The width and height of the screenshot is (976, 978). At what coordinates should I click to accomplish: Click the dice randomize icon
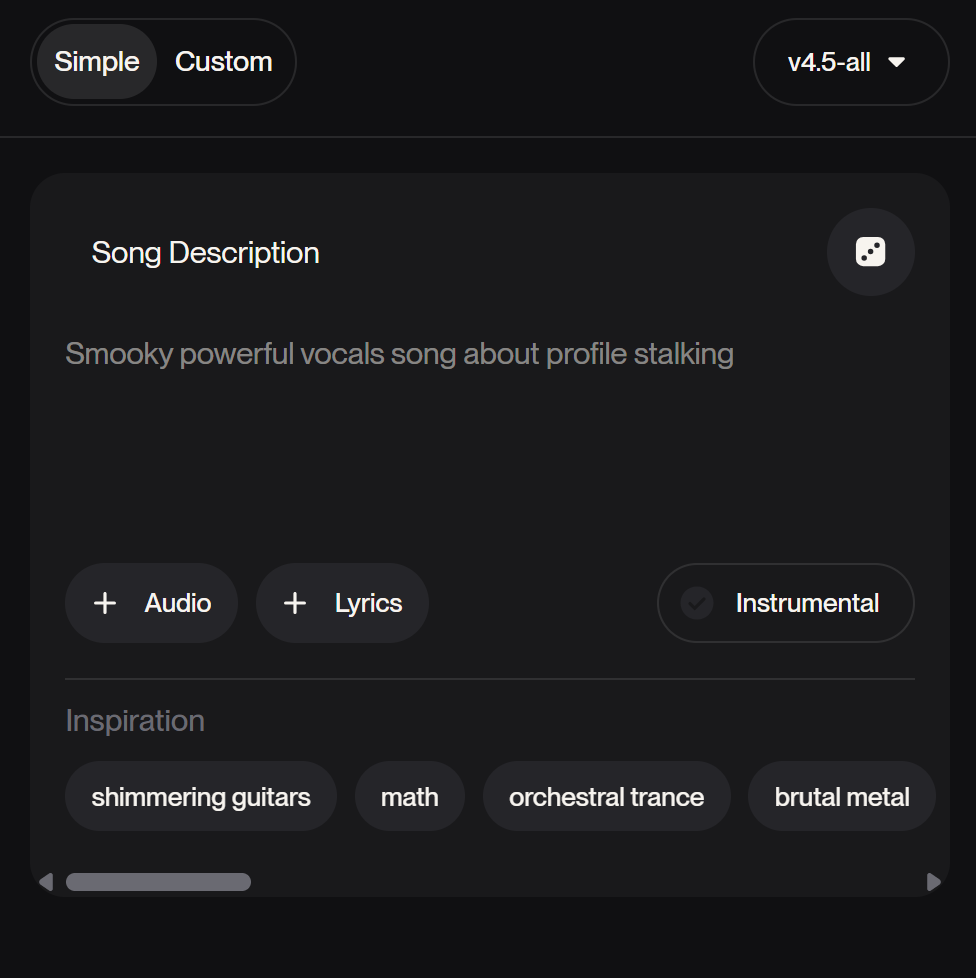[870, 252]
